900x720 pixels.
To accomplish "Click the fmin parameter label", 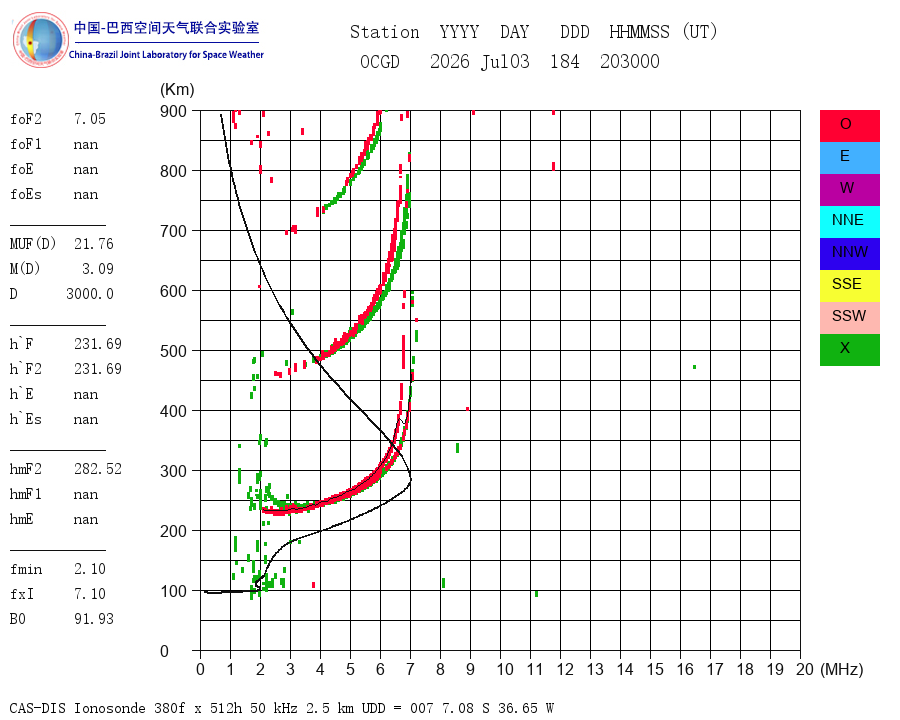I will point(26,569).
